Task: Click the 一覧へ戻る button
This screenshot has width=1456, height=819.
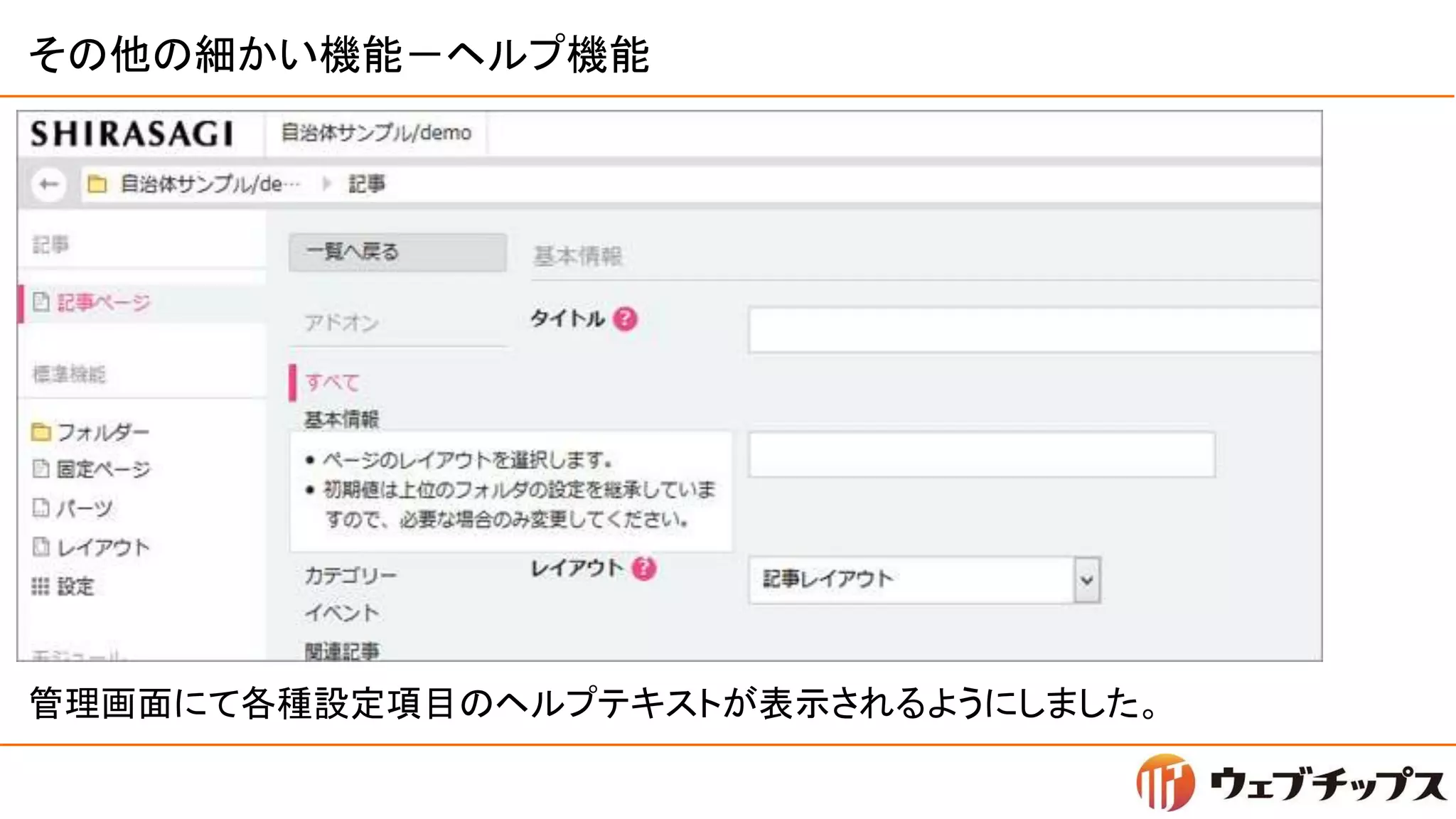Action: [397, 252]
